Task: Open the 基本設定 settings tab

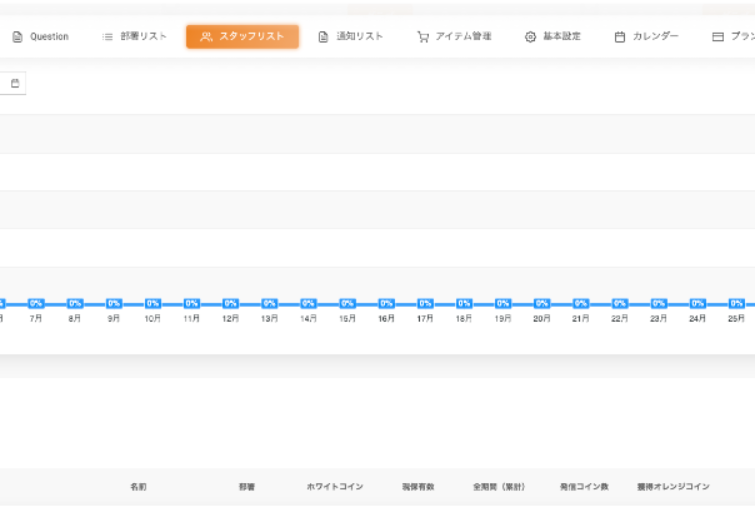Action: [552, 37]
